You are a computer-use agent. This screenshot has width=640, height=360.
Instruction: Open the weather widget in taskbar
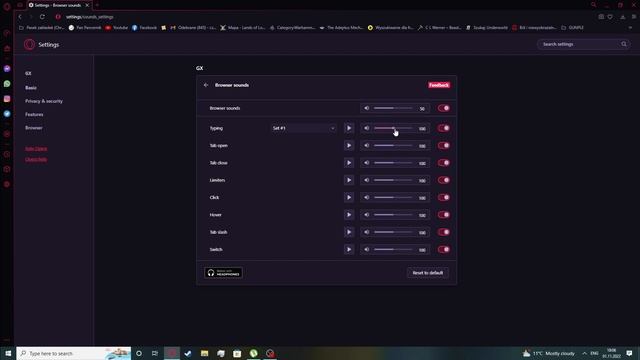pyautogui.click(x=549, y=353)
